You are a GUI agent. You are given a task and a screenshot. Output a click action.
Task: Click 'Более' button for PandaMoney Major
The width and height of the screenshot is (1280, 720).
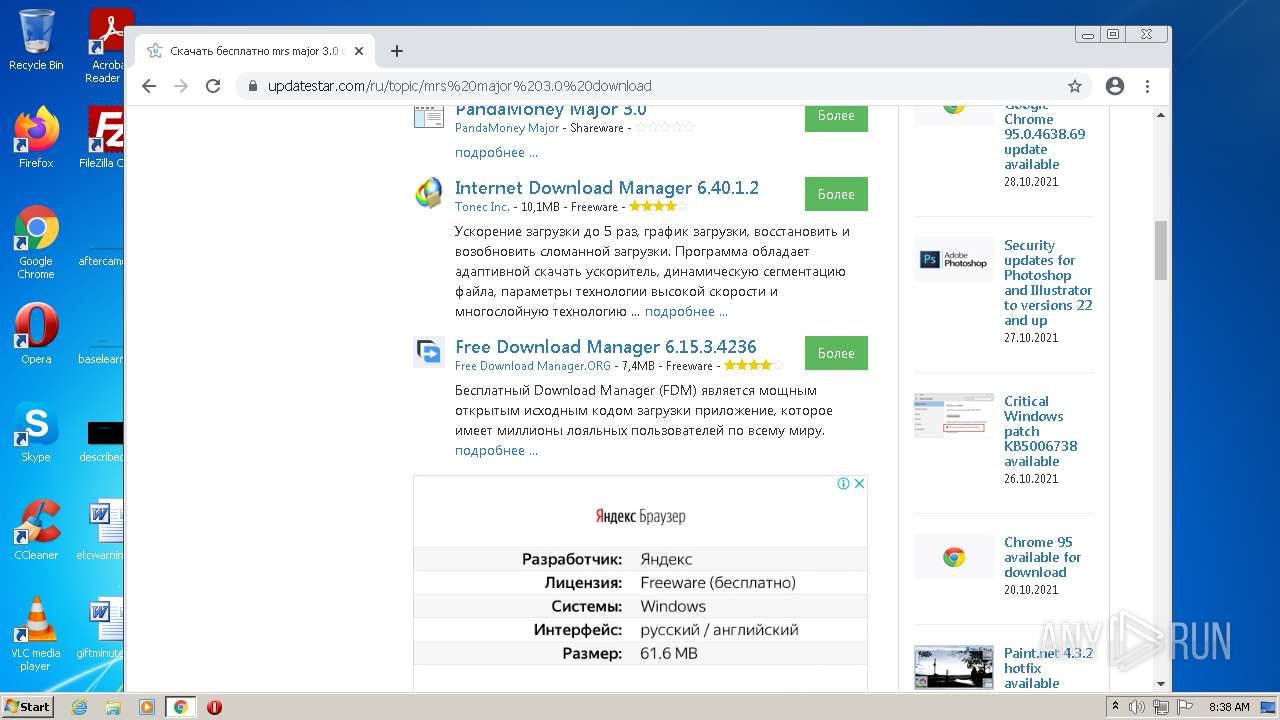tap(836, 116)
